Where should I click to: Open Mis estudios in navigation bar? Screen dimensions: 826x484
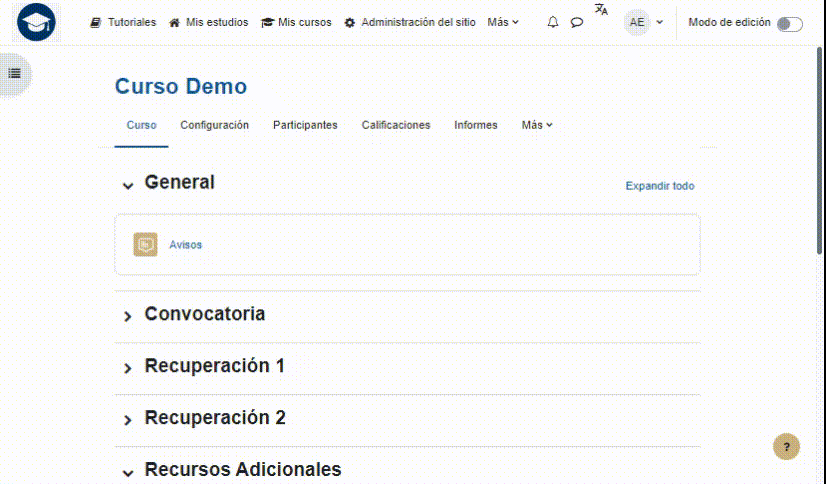(209, 22)
